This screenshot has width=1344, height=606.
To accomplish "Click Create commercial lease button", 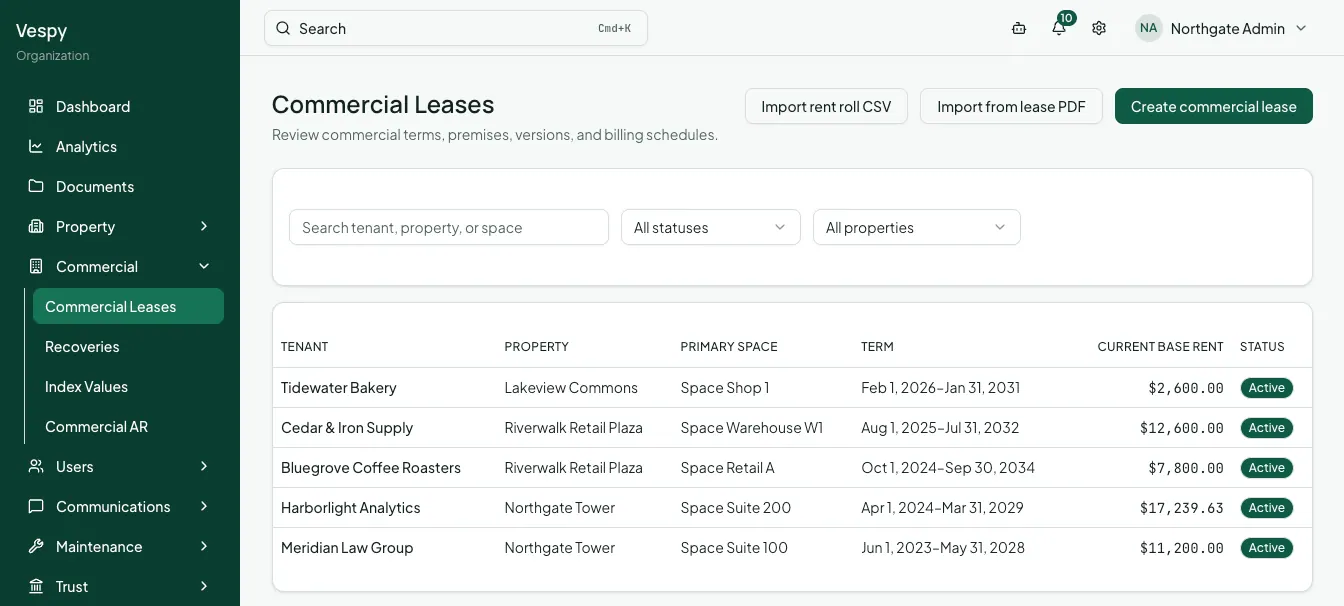I will click(x=1214, y=106).
